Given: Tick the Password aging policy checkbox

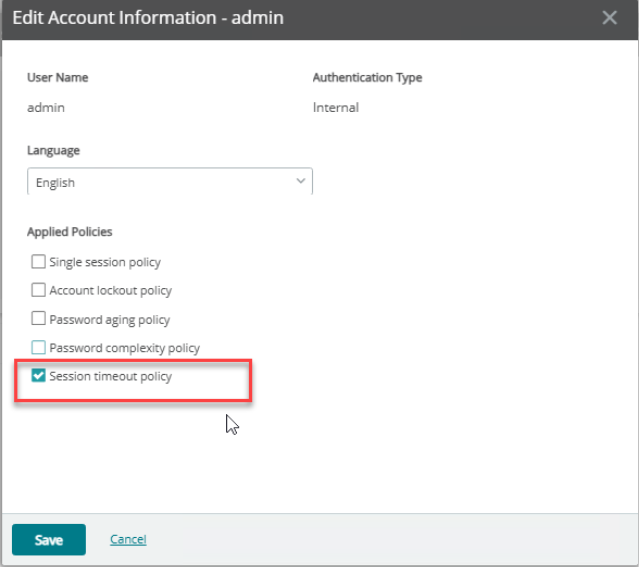Looking at the screenshot, I should click(x=38, y=318).
